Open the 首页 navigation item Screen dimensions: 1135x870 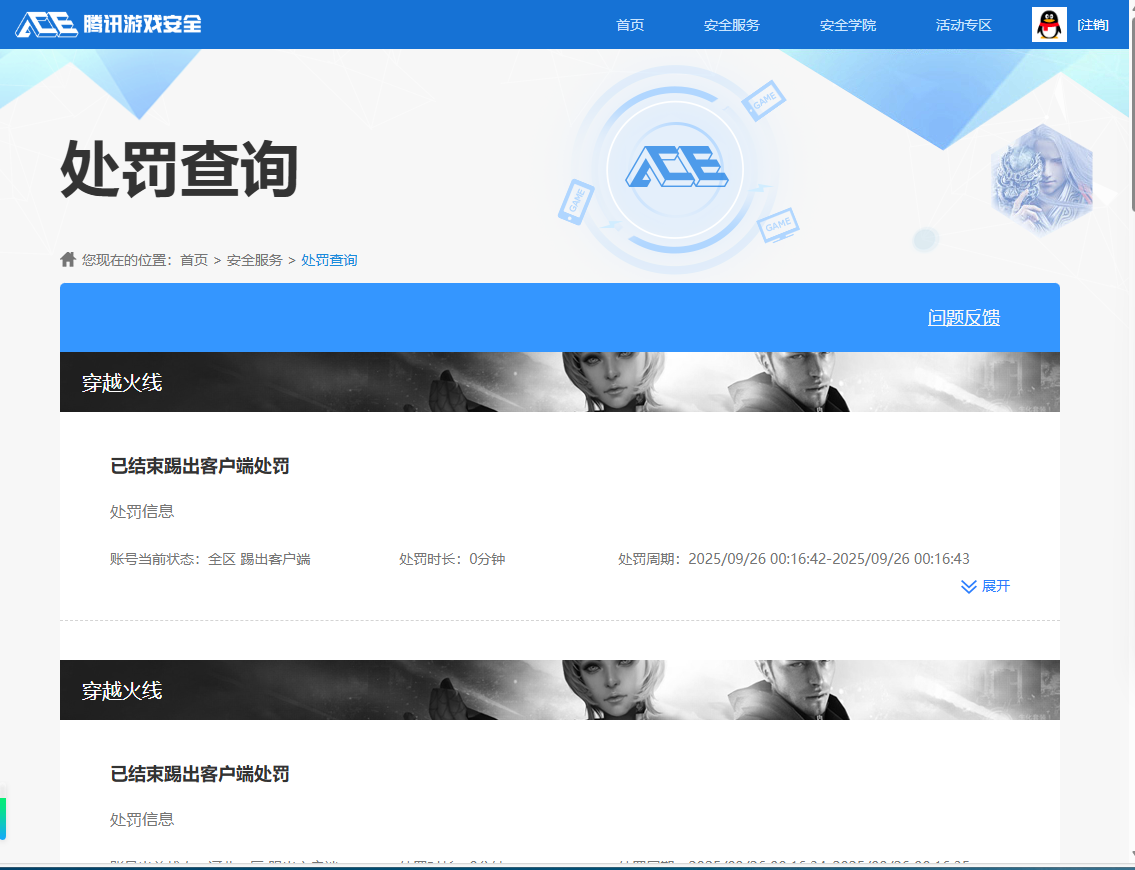point(630,25)
